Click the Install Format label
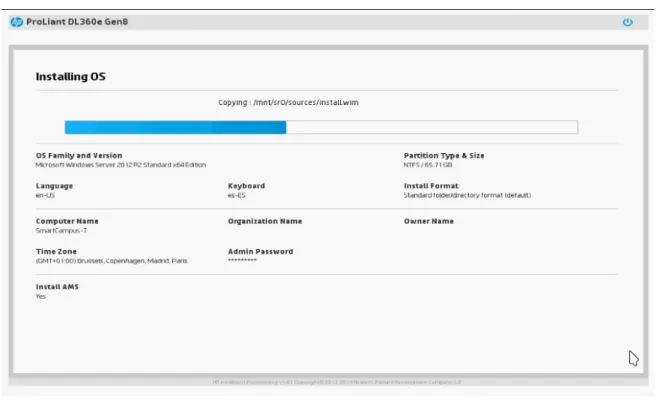The image size is (657, 412). [431, 186]
